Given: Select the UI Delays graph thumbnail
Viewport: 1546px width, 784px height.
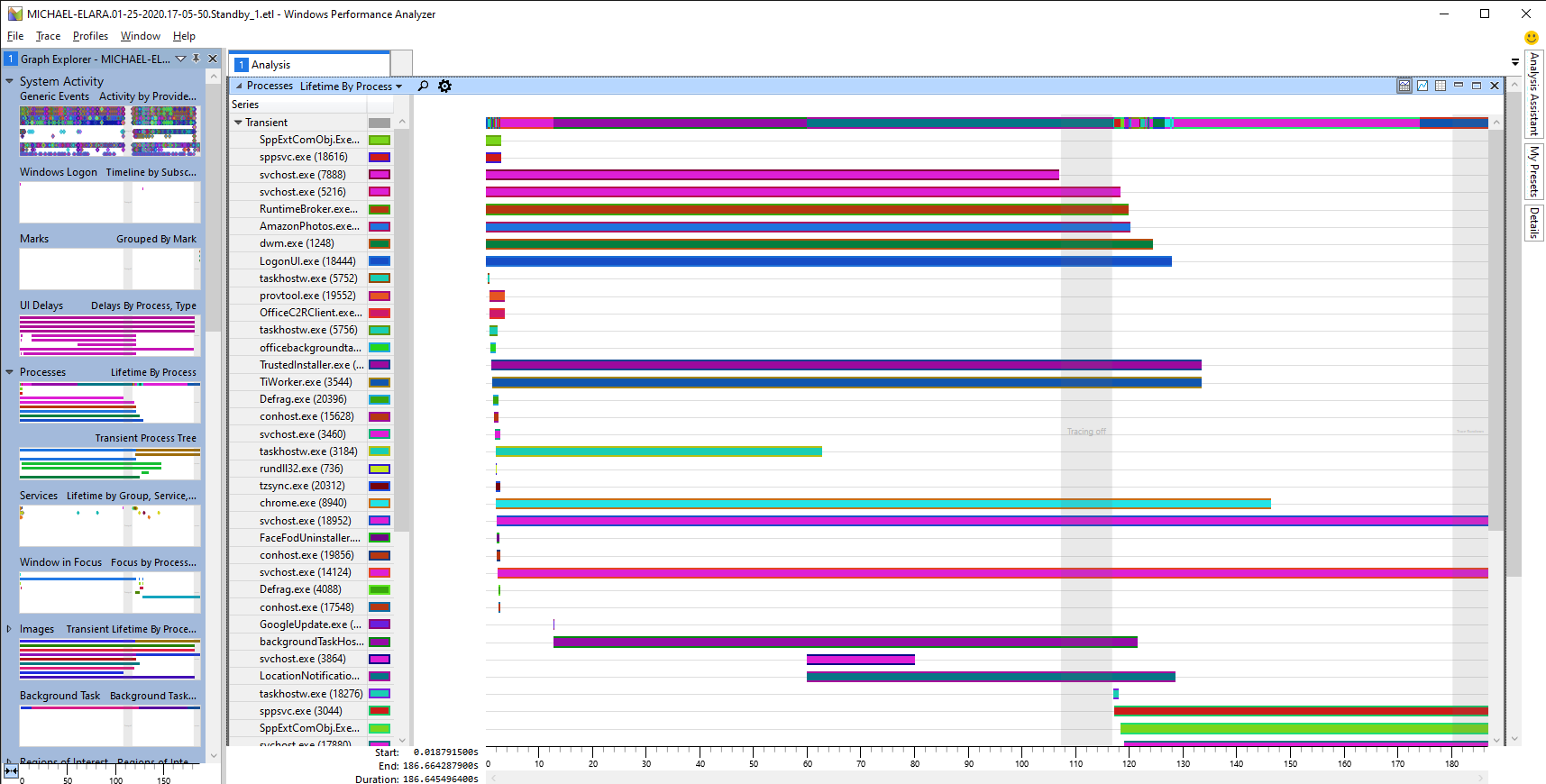Looking at the screenshot, I should point(110,334).
